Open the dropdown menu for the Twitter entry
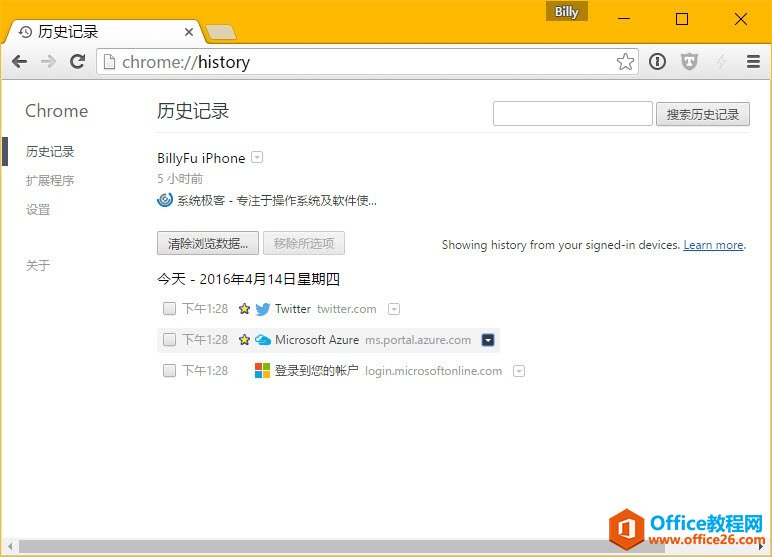The height and width of the screenshot is (557, 772). click(x=394, y=309)
